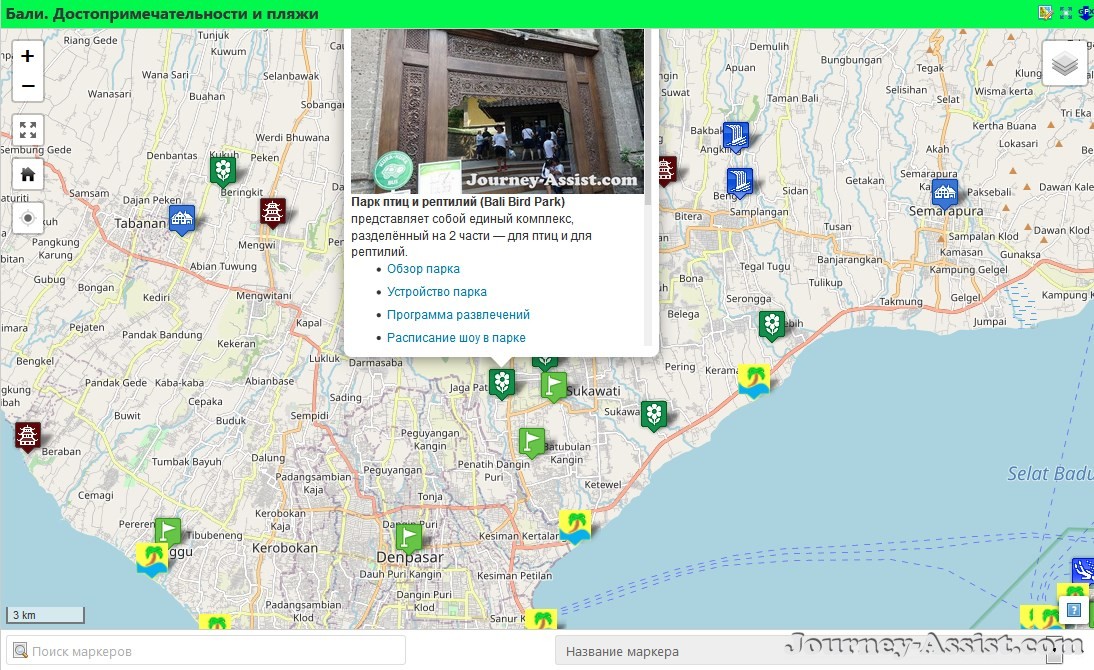1094x670 pixels.
Task: Select the flower marker near Lebih
Action: pos(772,326)
